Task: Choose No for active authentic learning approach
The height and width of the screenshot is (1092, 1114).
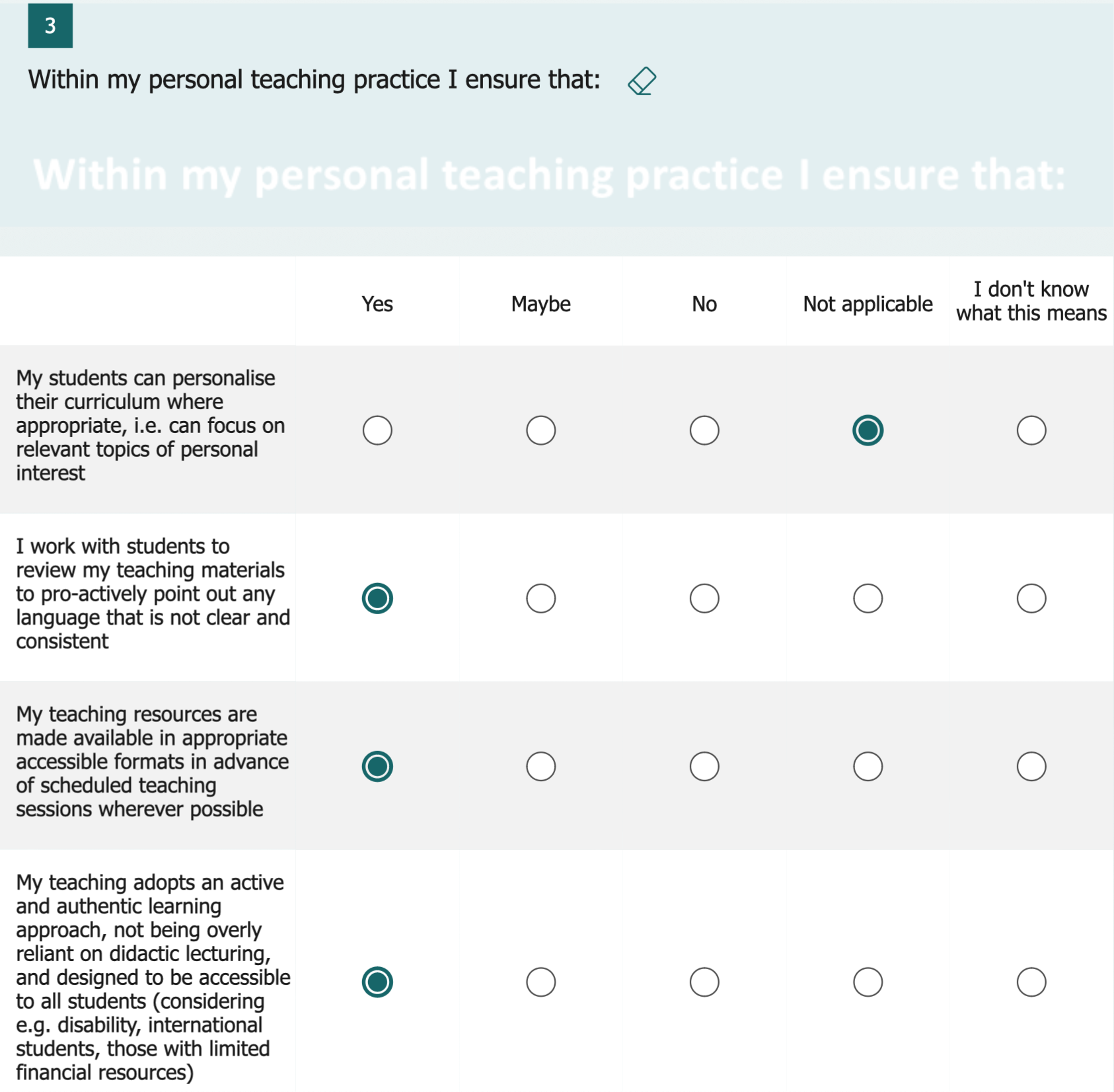Action: point(704,982)
